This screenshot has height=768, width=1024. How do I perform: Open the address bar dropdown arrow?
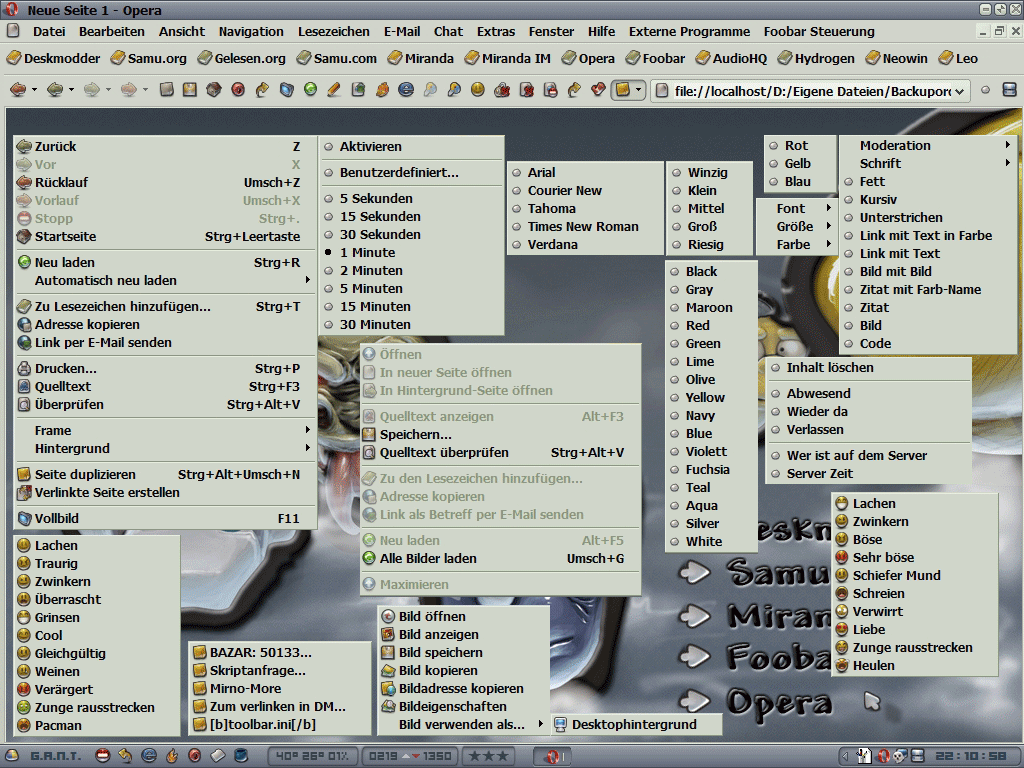[x=959, y=91]
